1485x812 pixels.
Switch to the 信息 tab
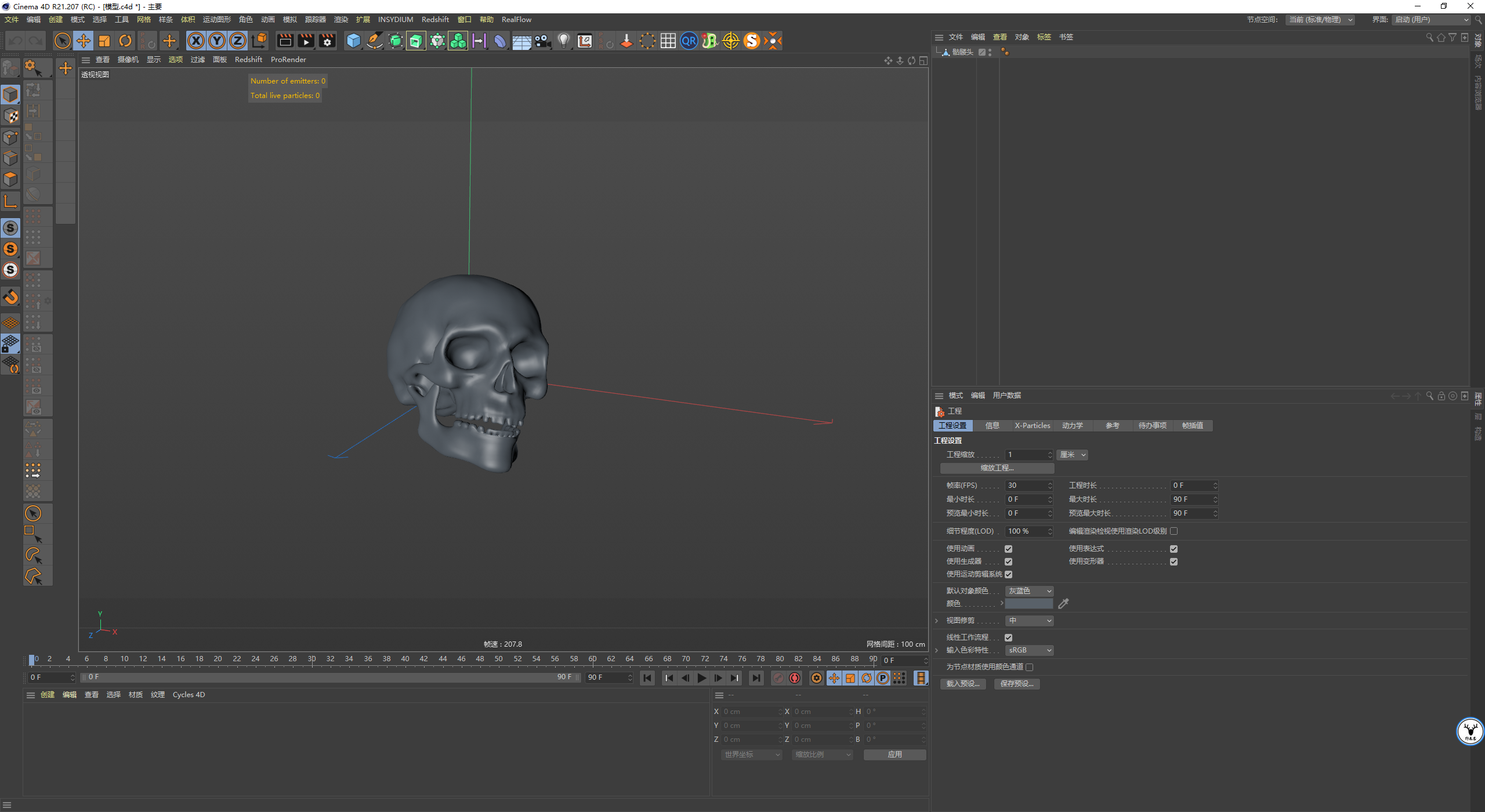[x=993, y=426]
